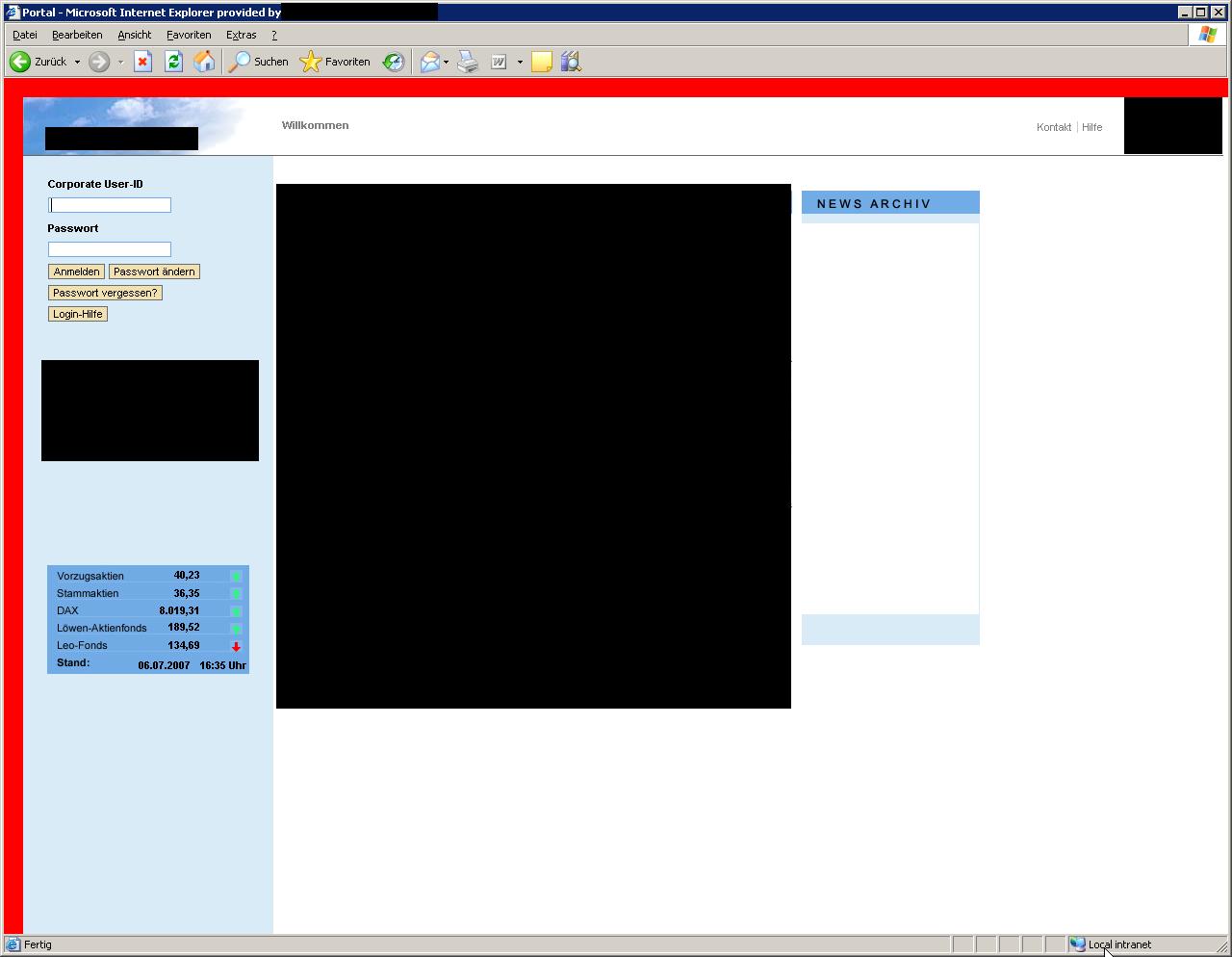Screen dimensions: 1232x957
Task: Click the Research books icon
Action: click(571, 62)
